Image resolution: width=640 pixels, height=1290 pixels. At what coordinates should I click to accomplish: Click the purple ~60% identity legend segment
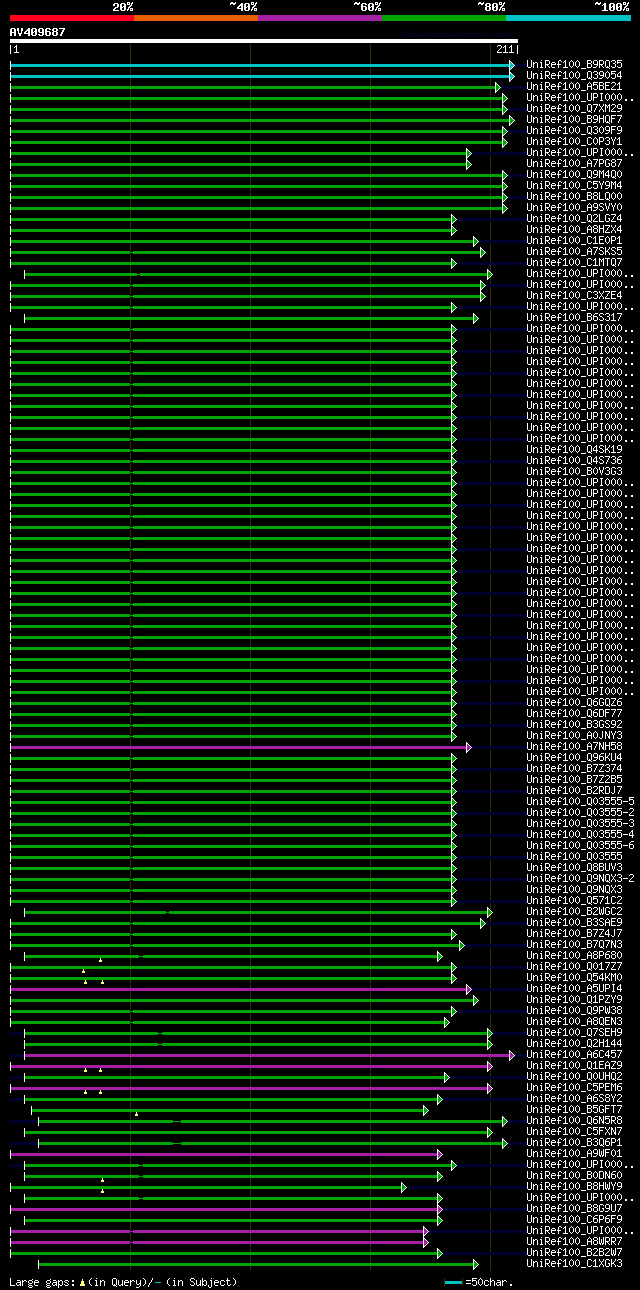[319, 17]
